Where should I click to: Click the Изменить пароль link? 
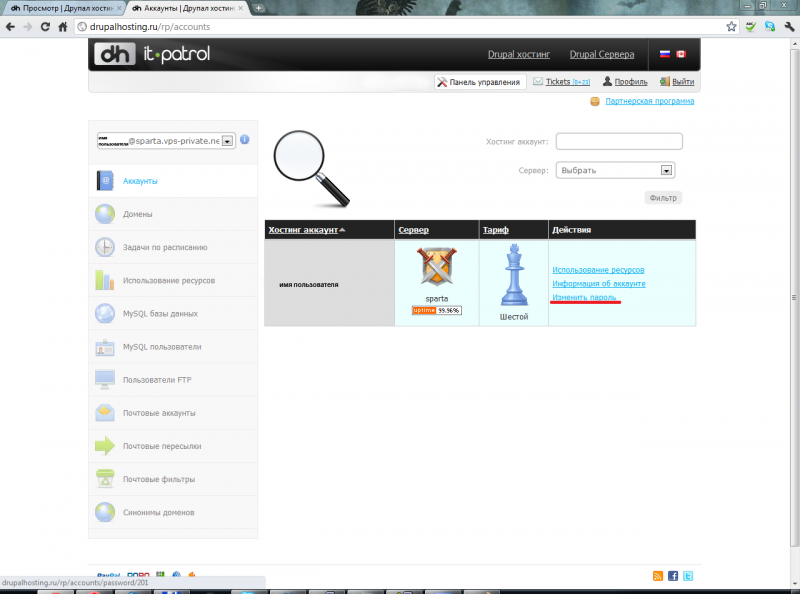[586, 298]
